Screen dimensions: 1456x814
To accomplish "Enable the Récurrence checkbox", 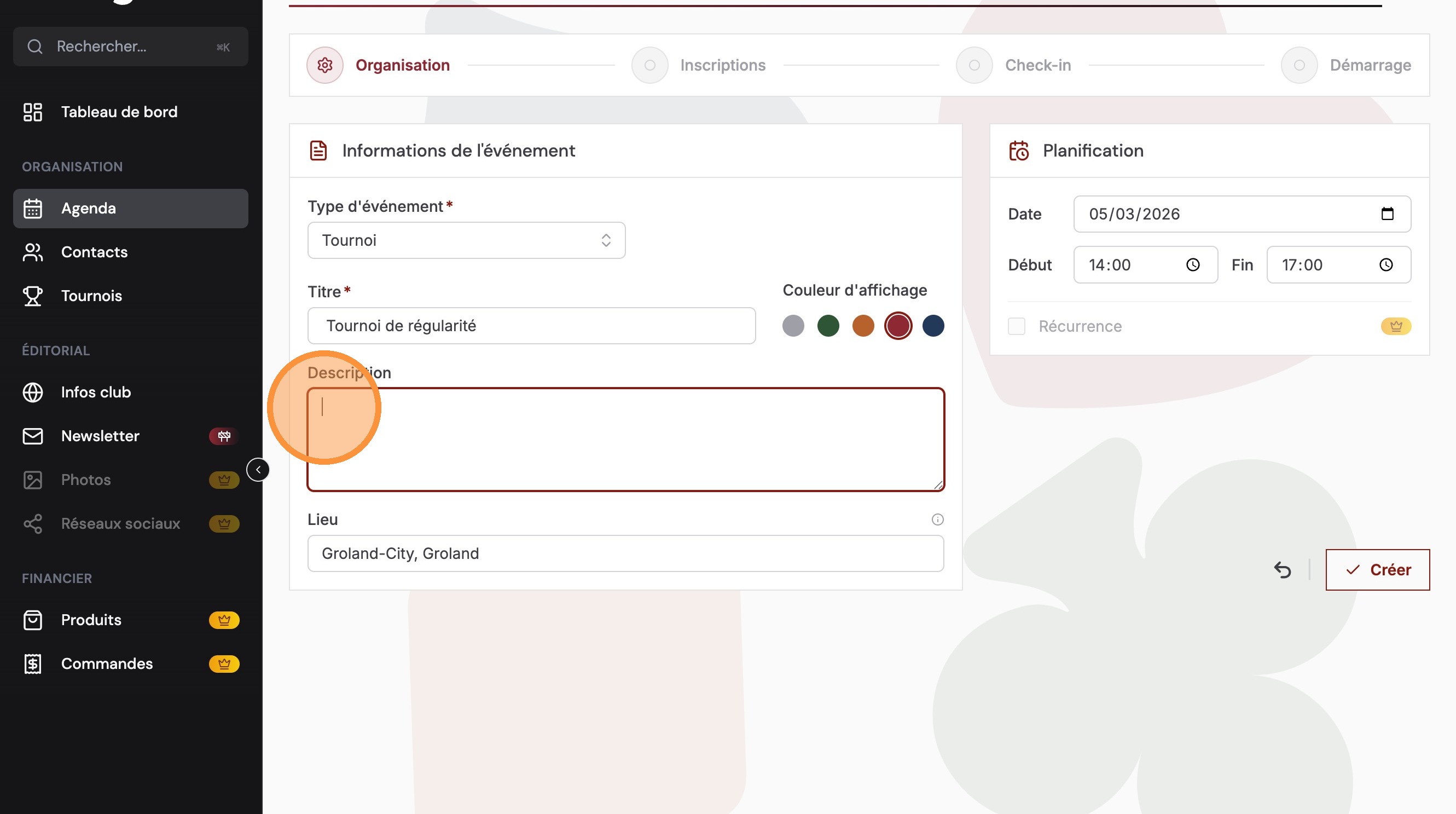I will click(x=1016, y=326).
